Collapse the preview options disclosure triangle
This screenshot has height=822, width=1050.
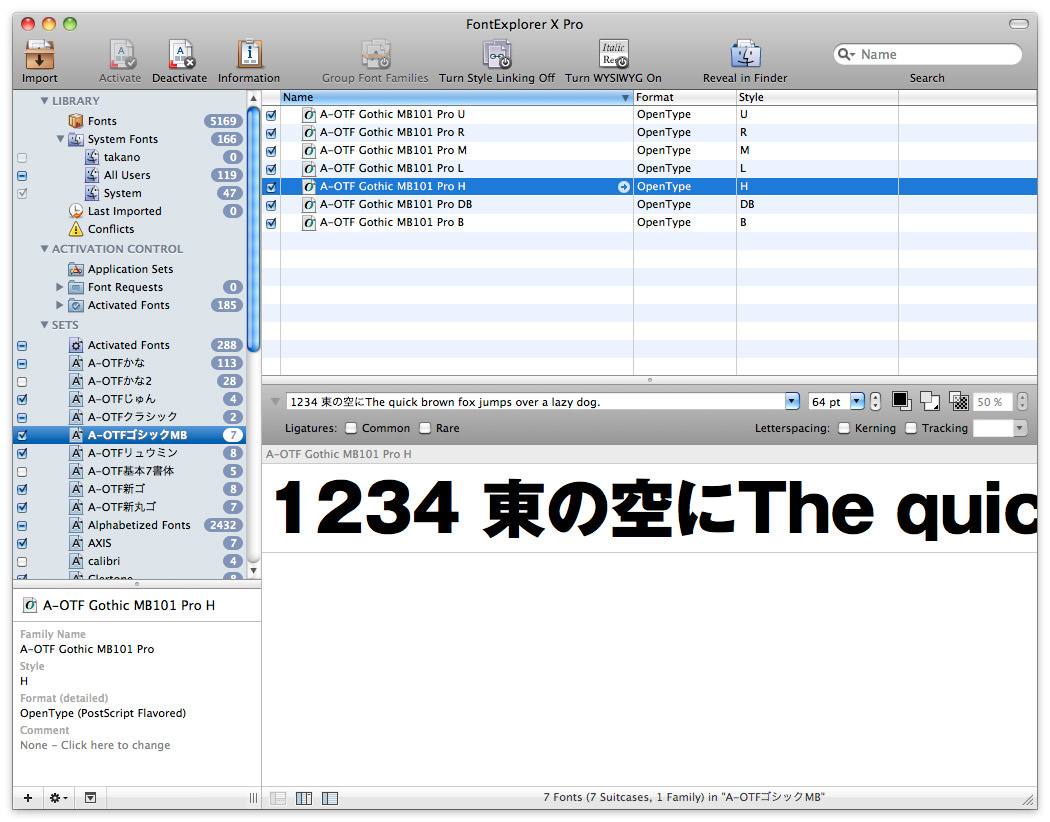pos(275,402)
